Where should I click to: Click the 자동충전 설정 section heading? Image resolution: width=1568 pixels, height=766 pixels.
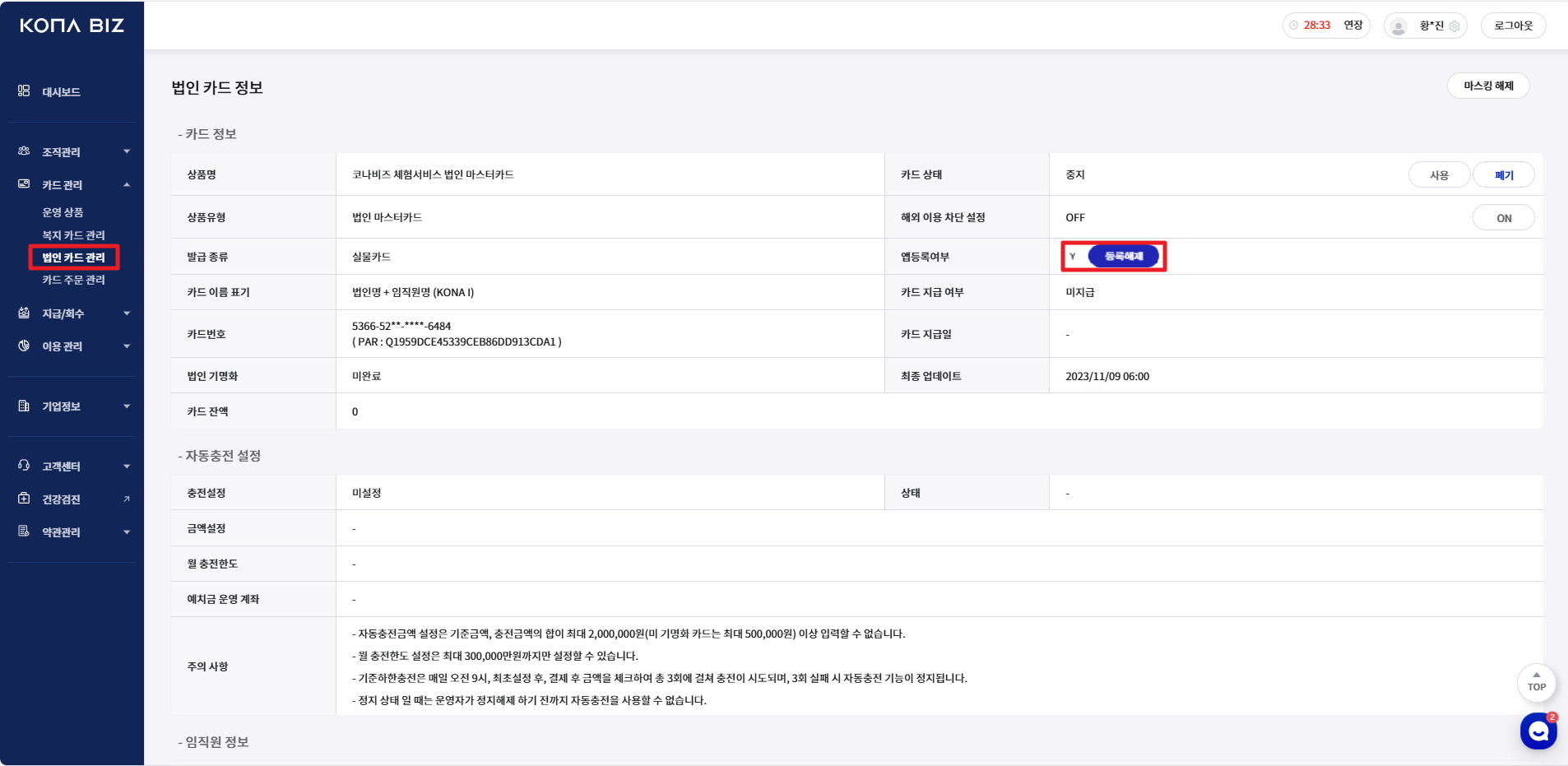[220, 456]
